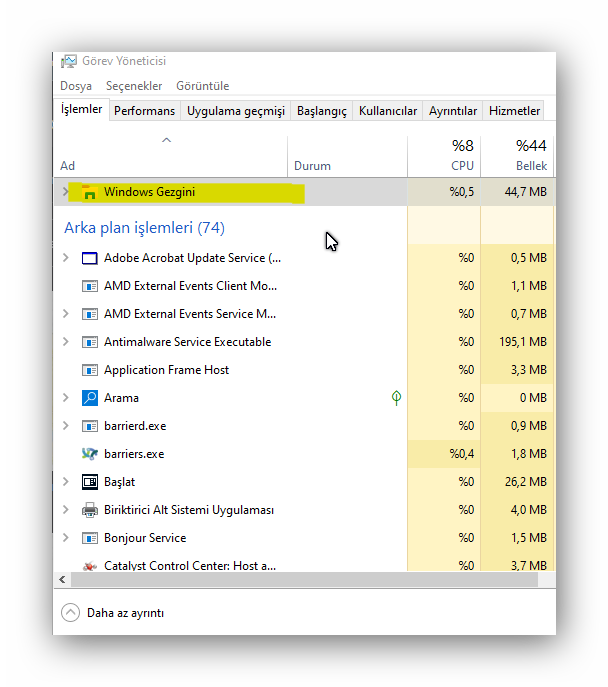Sort by the CPU column header
The image size is (608, 687).
pos(444,156)
